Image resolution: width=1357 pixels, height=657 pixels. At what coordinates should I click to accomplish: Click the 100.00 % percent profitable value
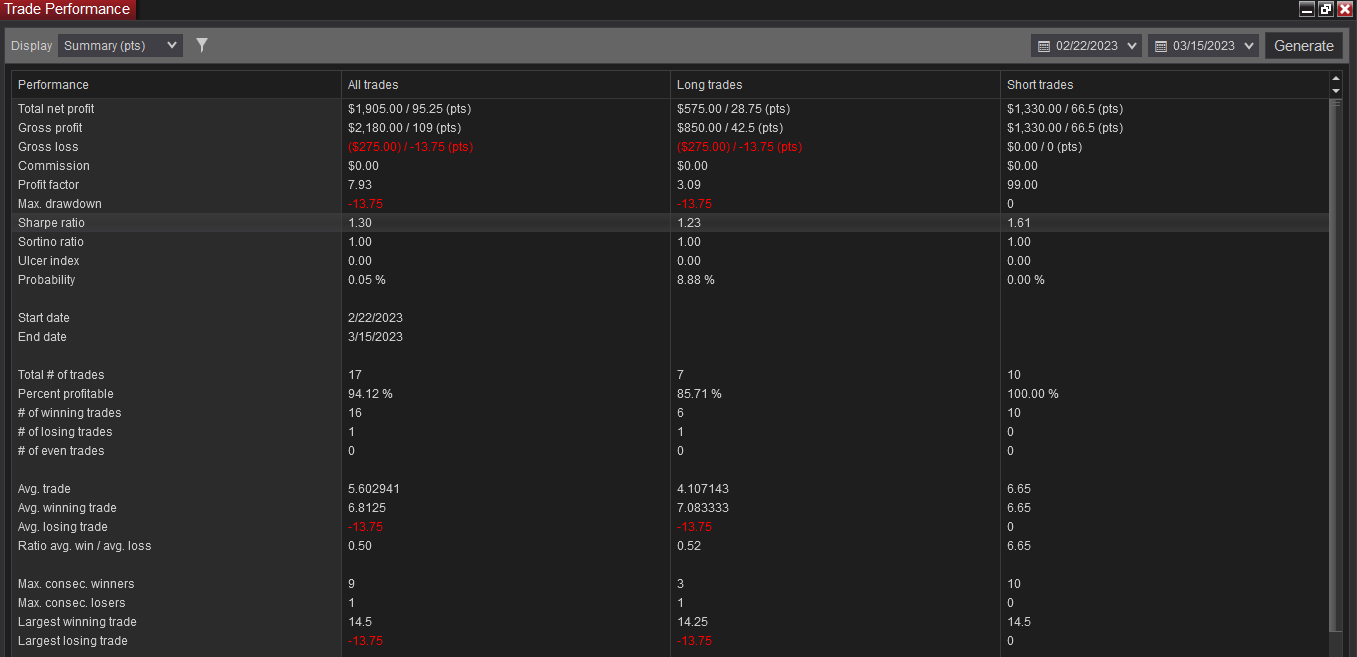point(1033,394)
